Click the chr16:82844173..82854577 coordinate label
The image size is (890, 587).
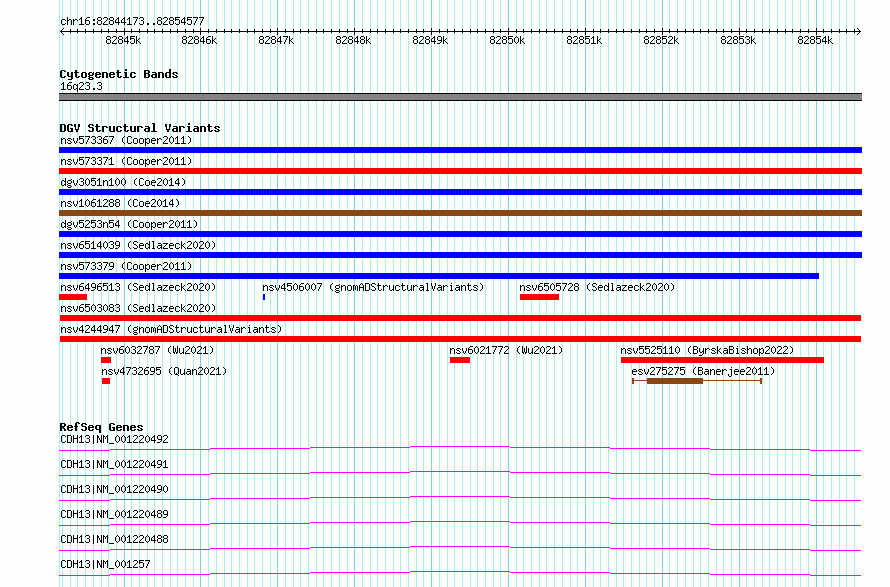click(132, 21)
